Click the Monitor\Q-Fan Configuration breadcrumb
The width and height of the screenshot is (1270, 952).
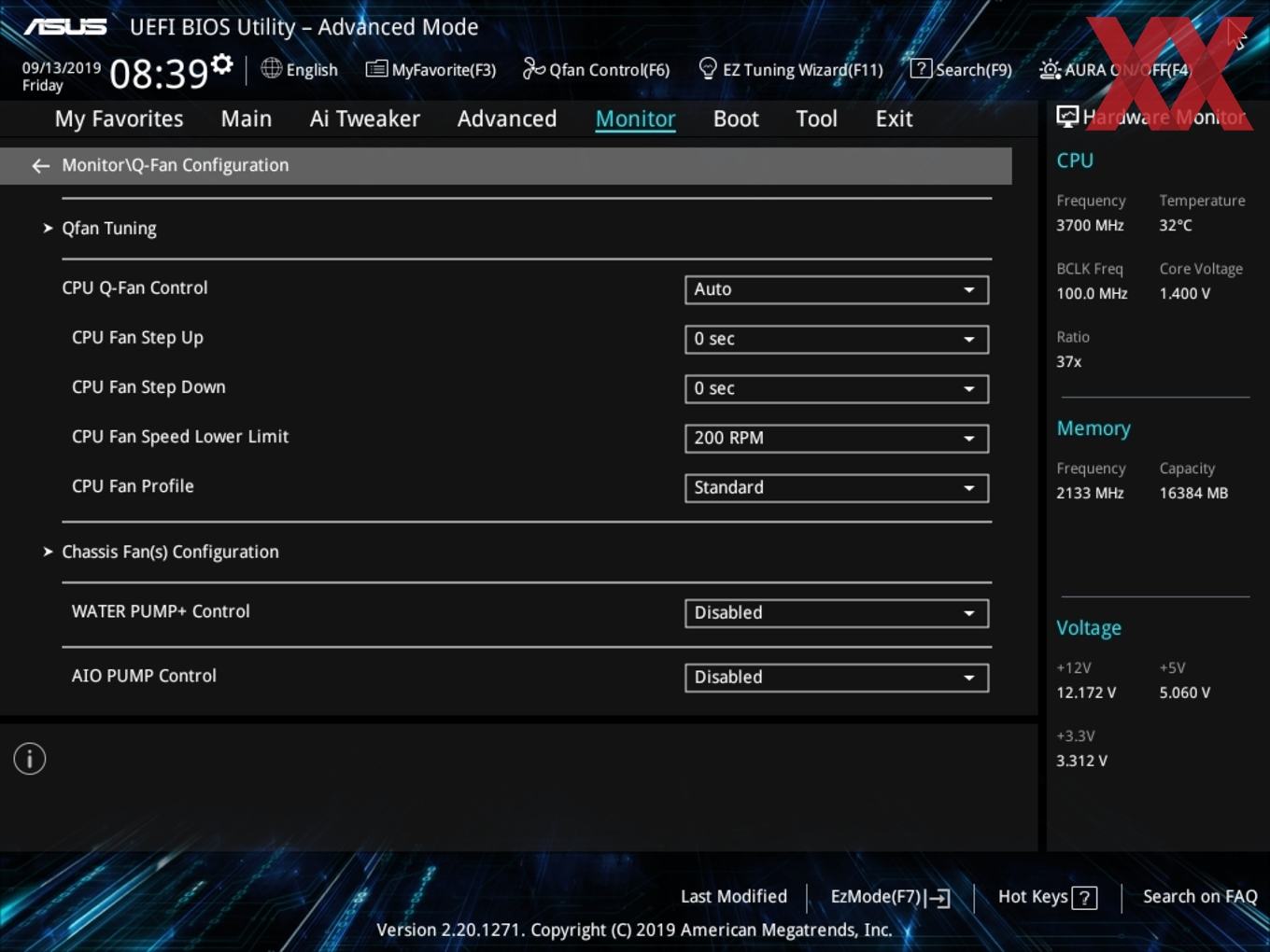point(176,165)
